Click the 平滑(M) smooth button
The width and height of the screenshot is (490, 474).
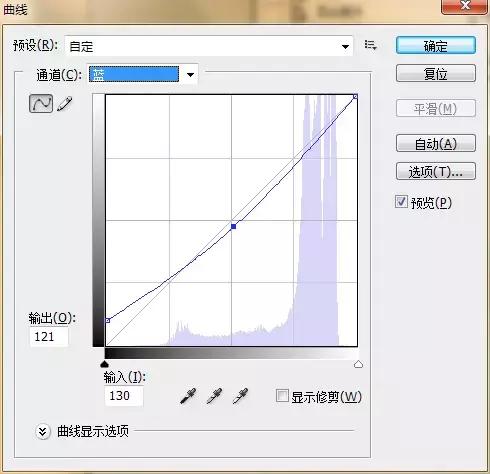tap(436, 108)
